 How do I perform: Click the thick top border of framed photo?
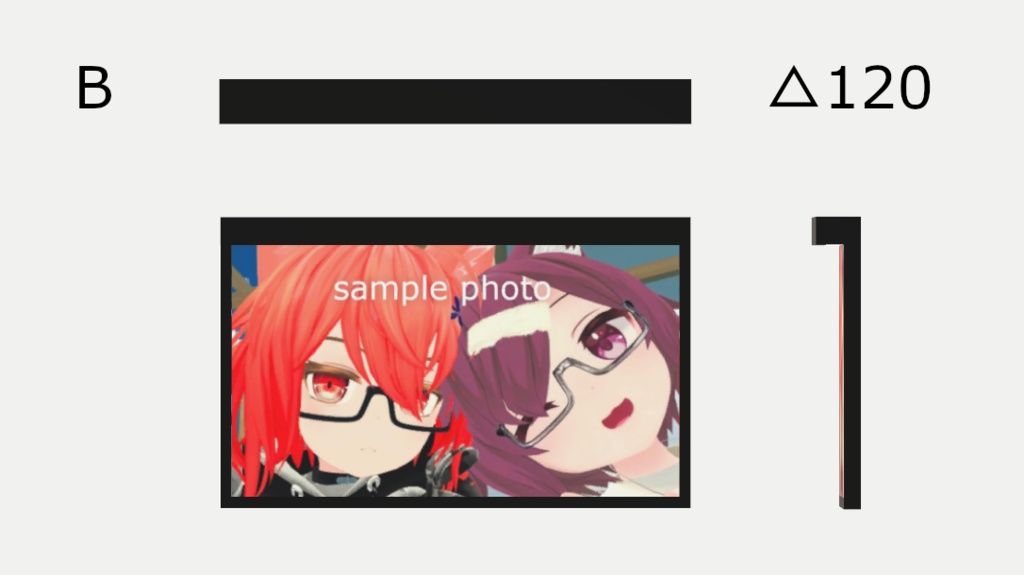point(455,231)
